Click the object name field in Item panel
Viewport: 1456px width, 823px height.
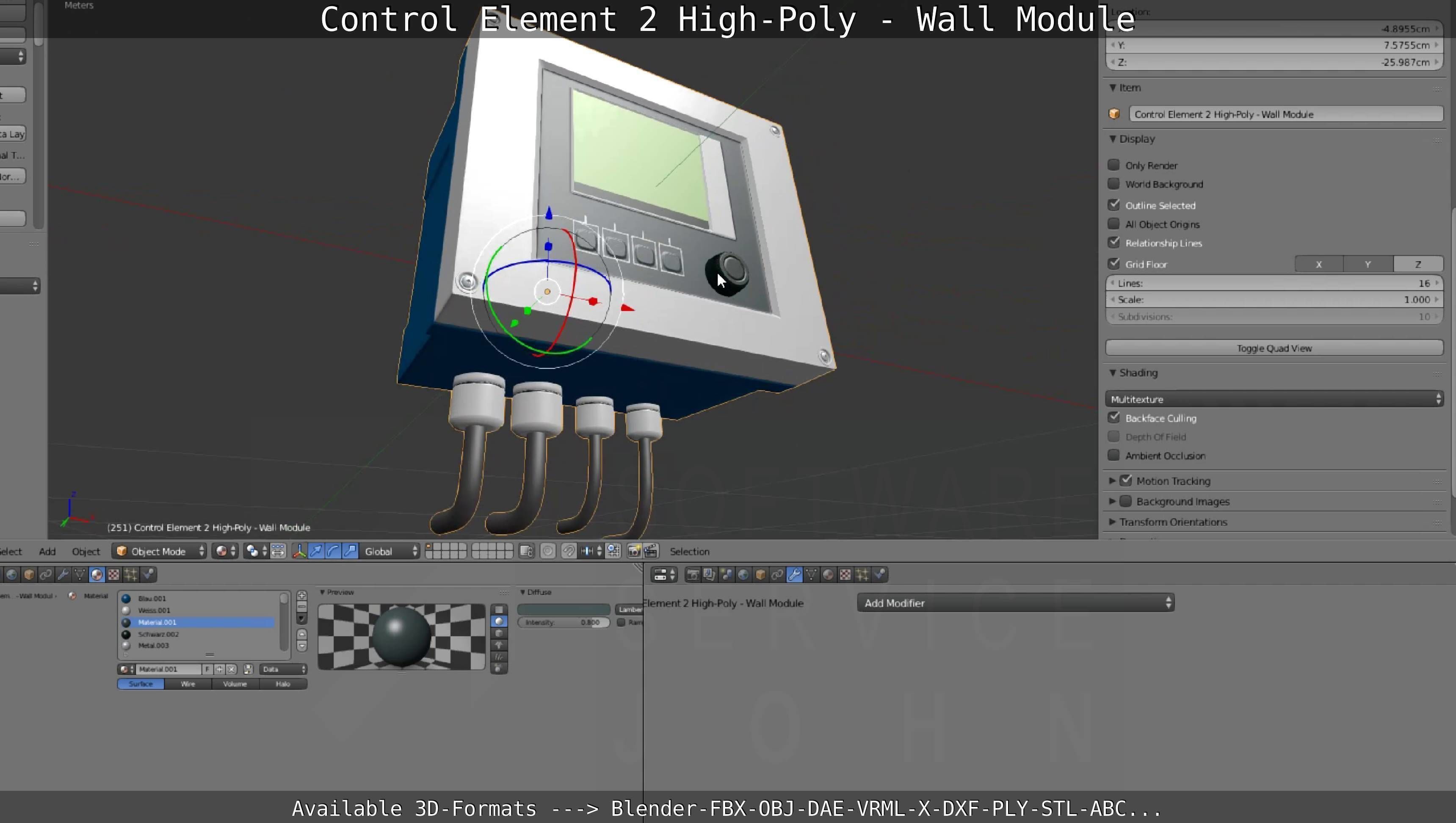point(1286,114)
